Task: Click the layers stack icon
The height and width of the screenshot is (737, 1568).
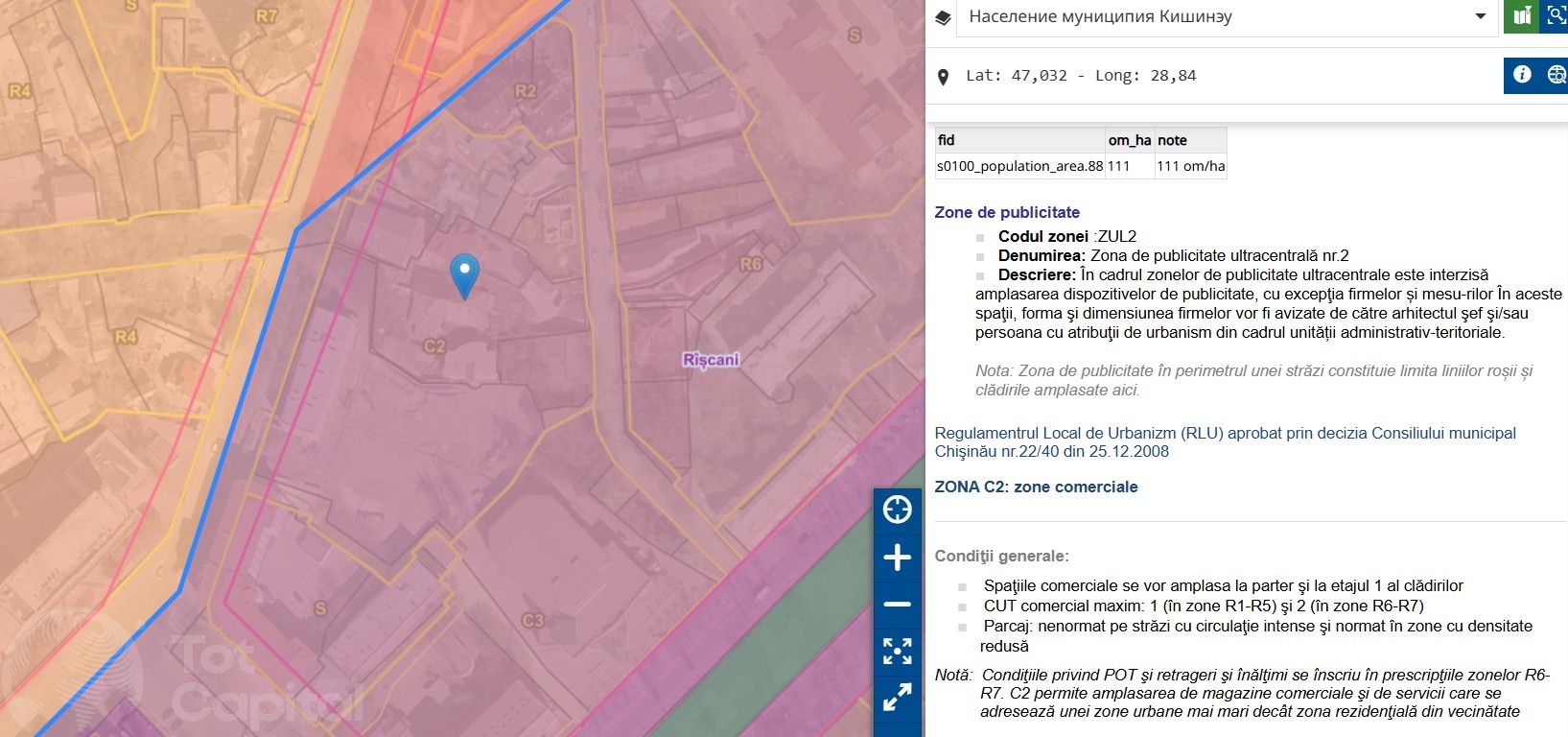Action: pyautogui.click(x=943, y=17)
